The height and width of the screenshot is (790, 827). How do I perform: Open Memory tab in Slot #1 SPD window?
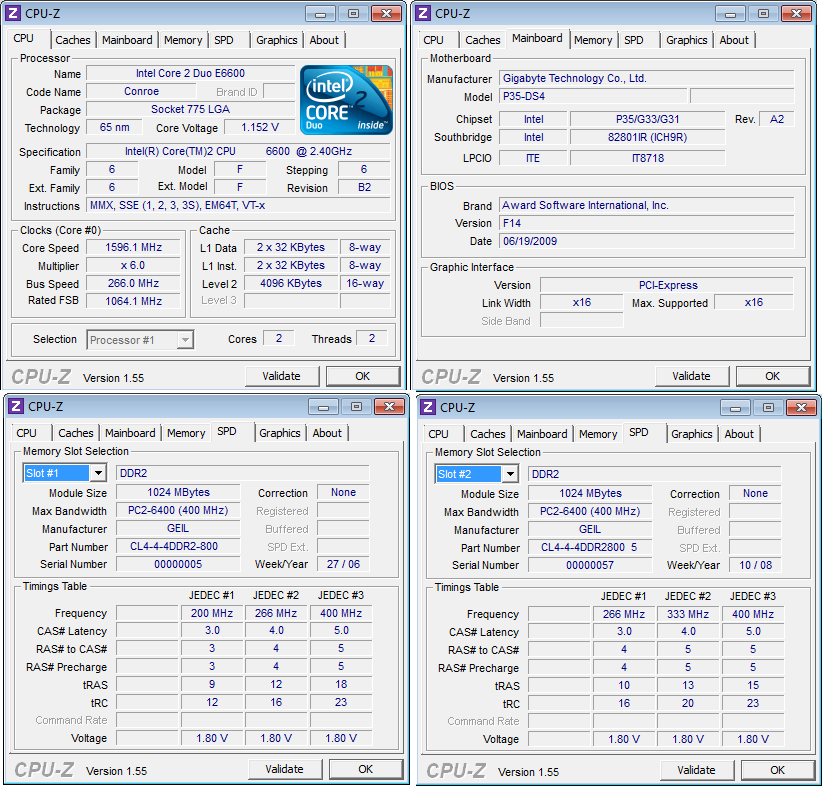click(186, 433)
